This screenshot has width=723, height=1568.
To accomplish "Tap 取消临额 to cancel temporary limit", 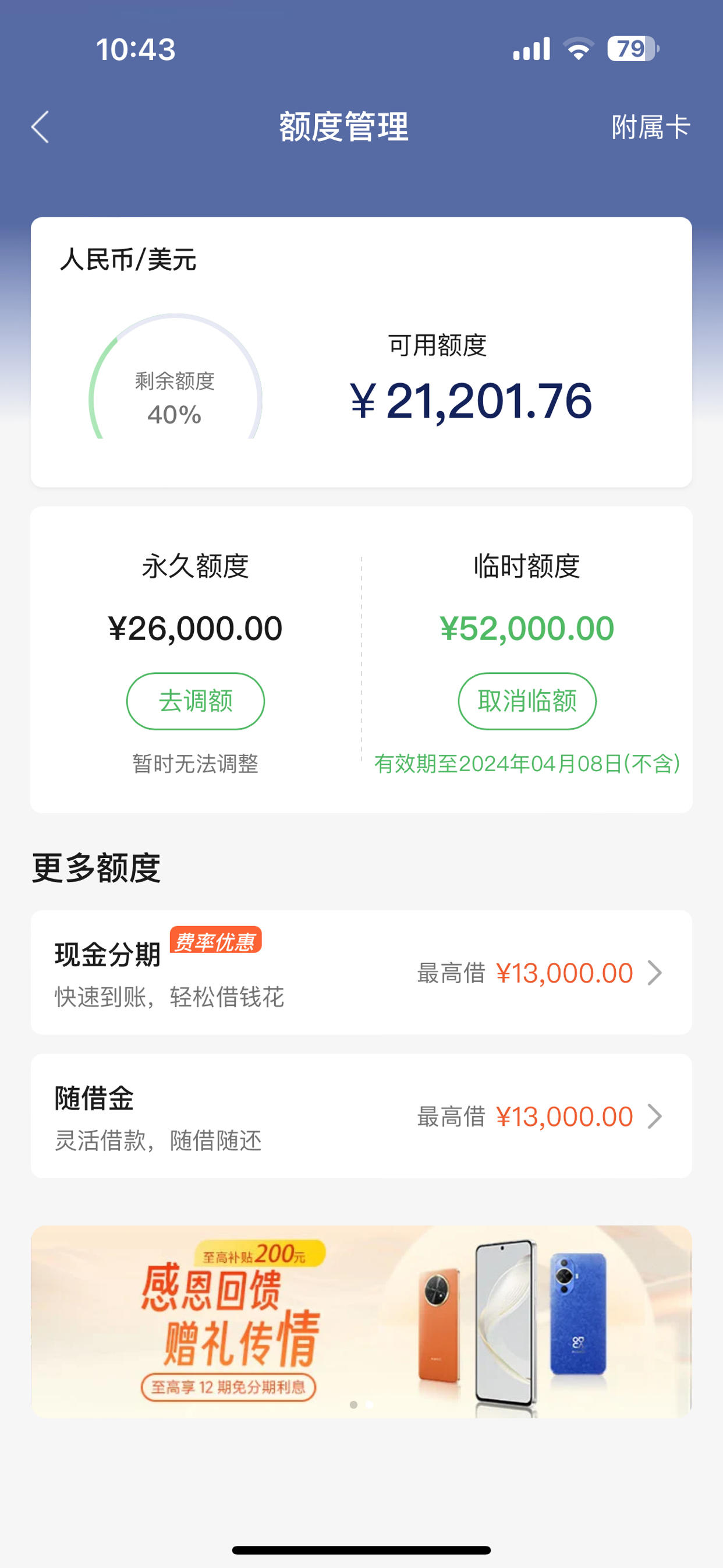I will [x=527, y=701].
